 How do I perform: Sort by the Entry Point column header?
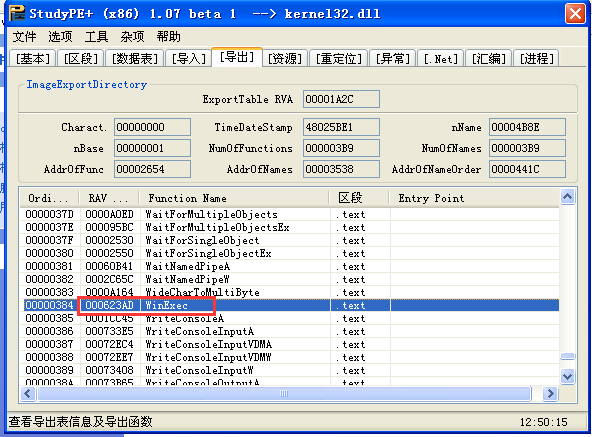[x=474, y=198]
